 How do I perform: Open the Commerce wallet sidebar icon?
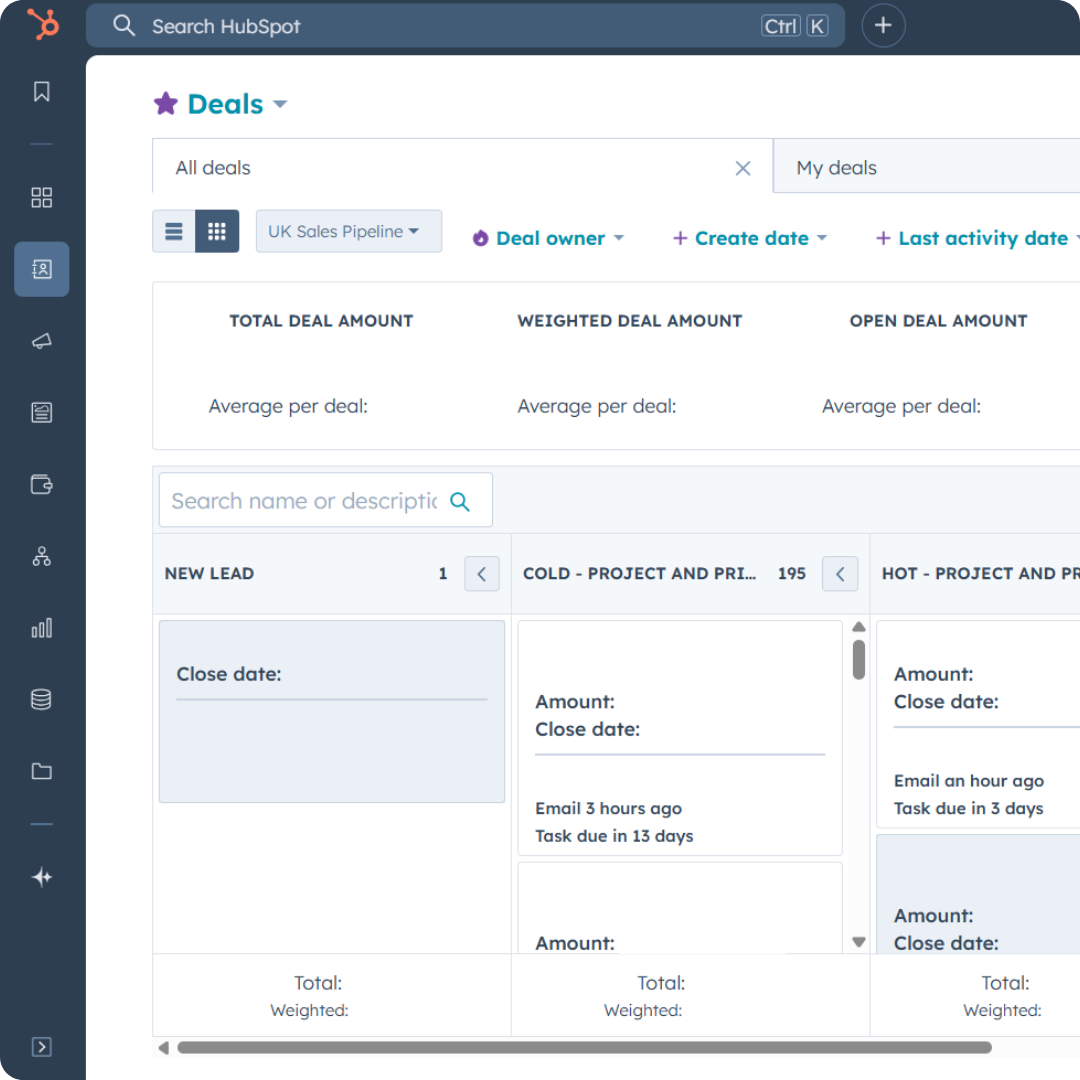click(x=41, y=484)
